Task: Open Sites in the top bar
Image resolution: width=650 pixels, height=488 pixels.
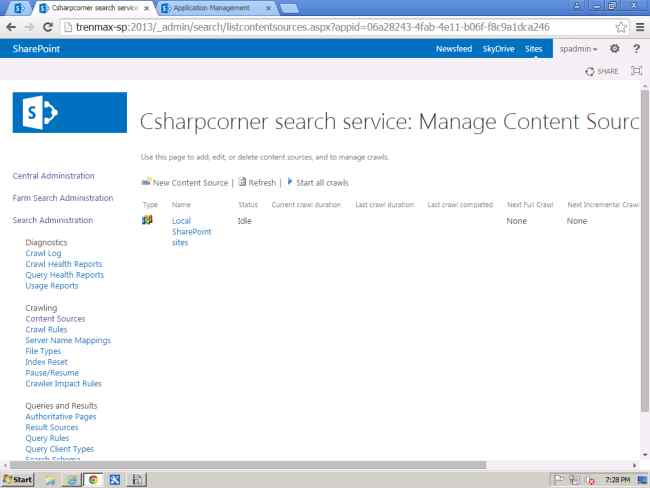Action: coord(534,49)
